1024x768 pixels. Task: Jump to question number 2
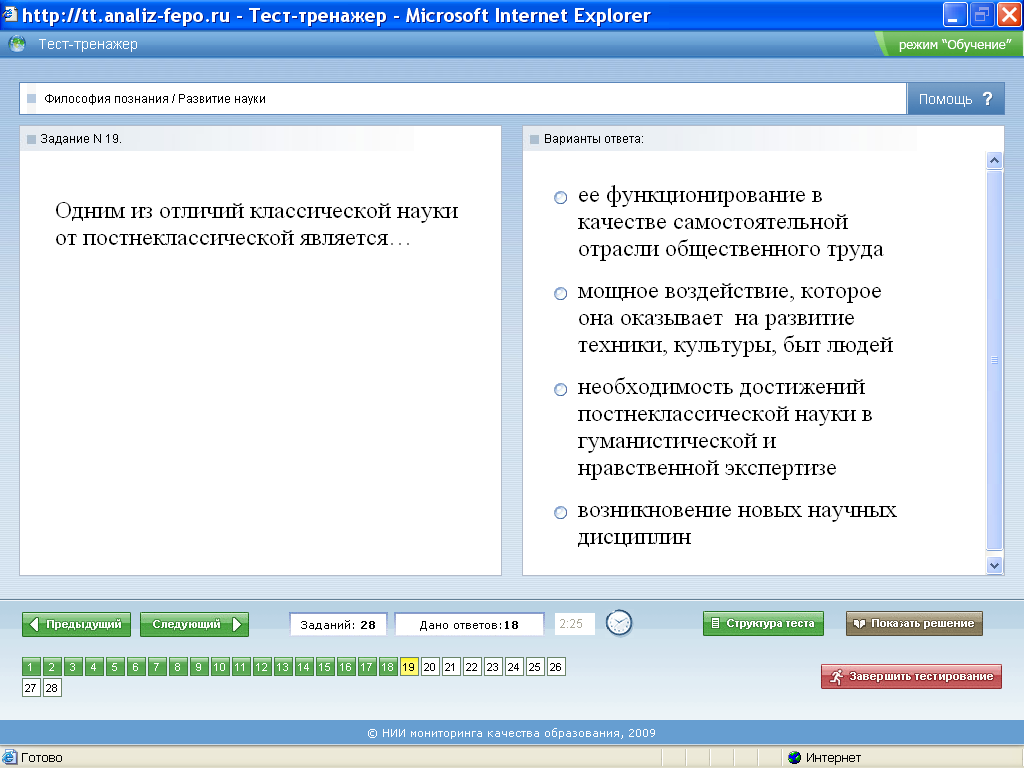(x=52, y=667)
